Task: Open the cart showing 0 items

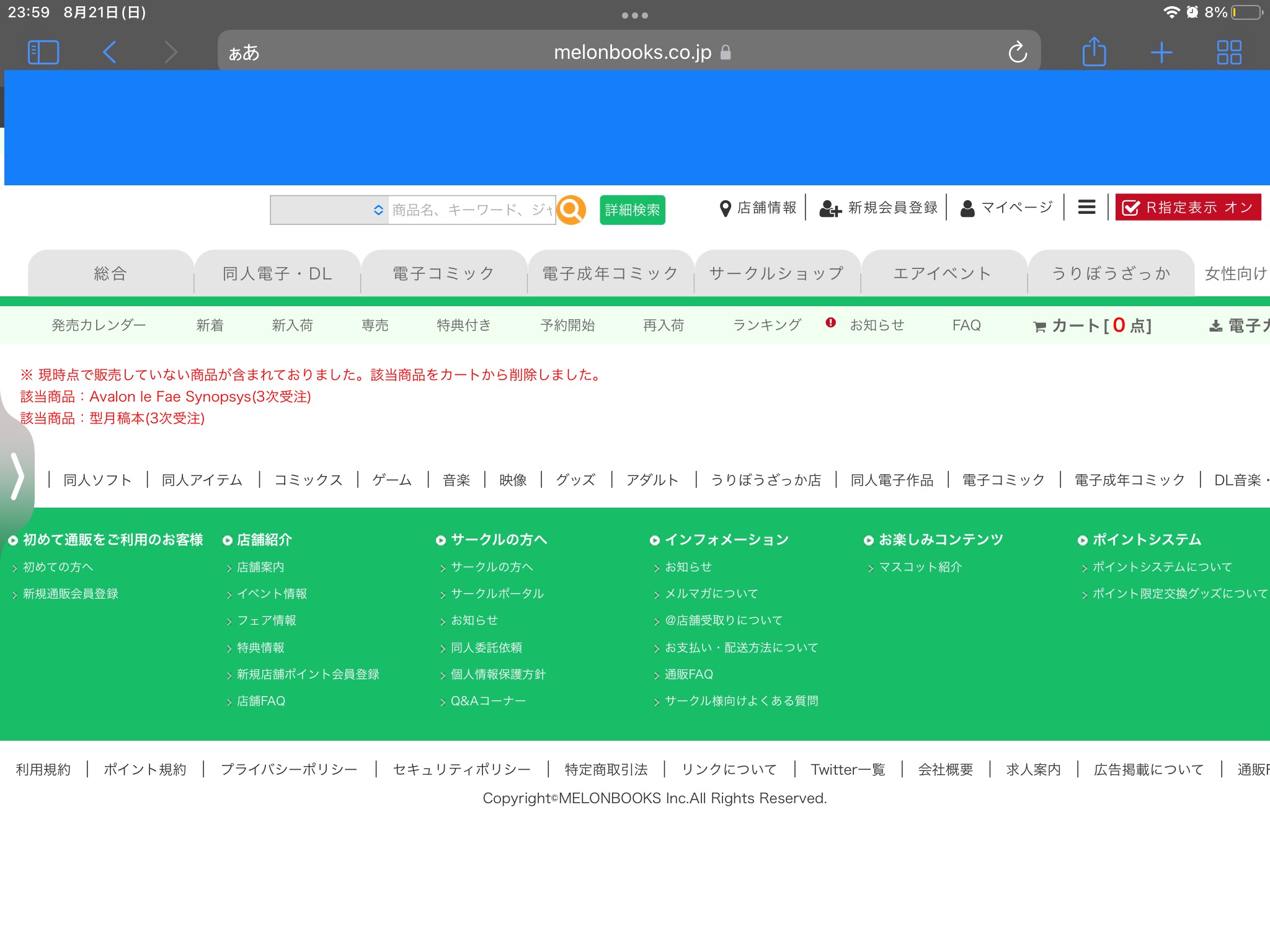Action: tap(1092, 325)
